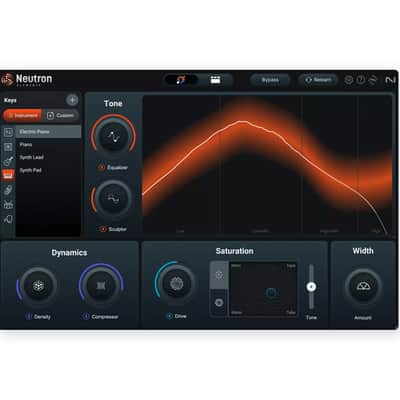Click the iZotope logo at top right
The height and width of the screenshot is (400, 400).
390,80
